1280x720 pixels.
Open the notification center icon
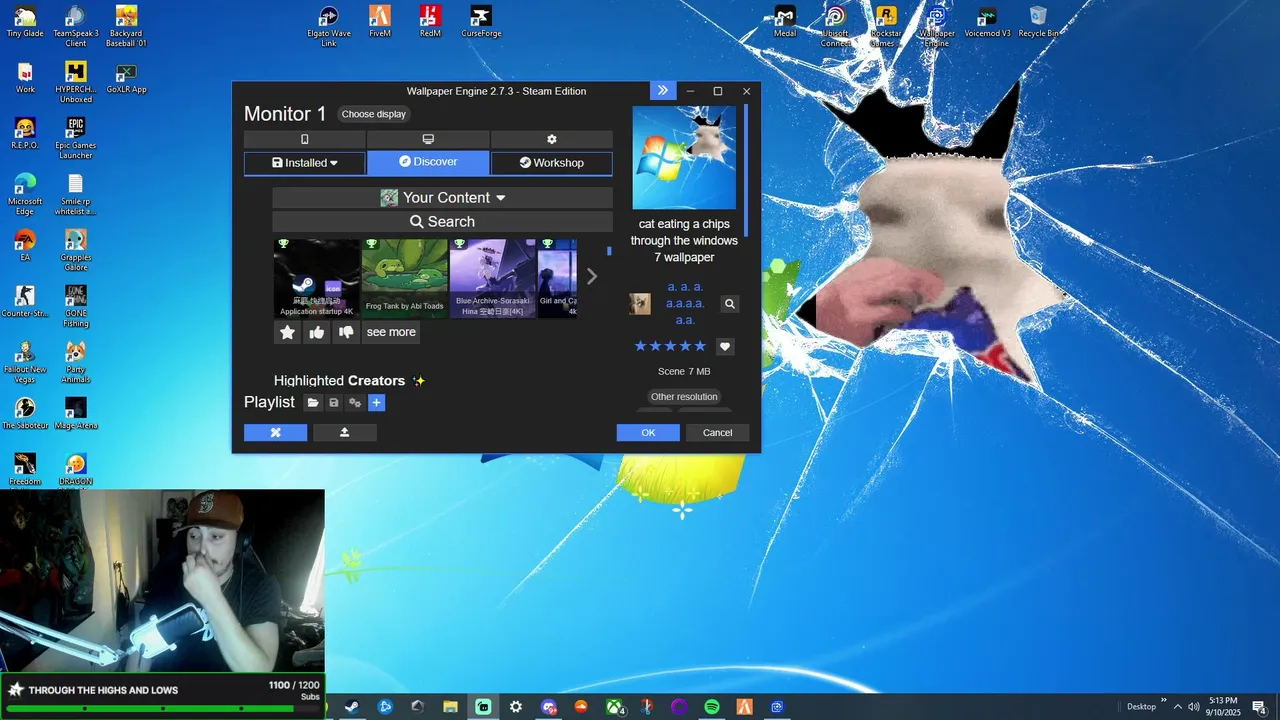point(1259,707)
